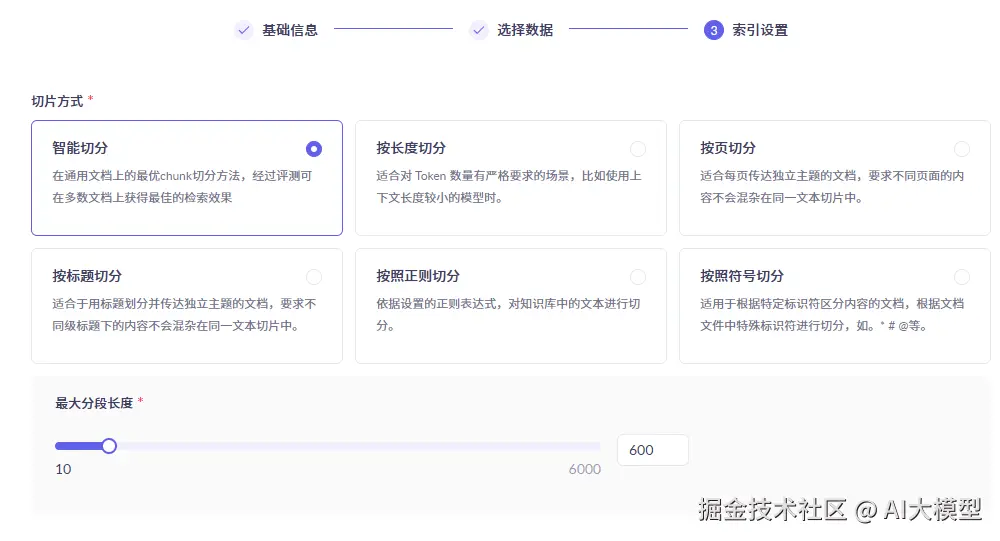1000x541 pixels.
Task: Click the max segment length input showing 600
Action: point(652,450)
